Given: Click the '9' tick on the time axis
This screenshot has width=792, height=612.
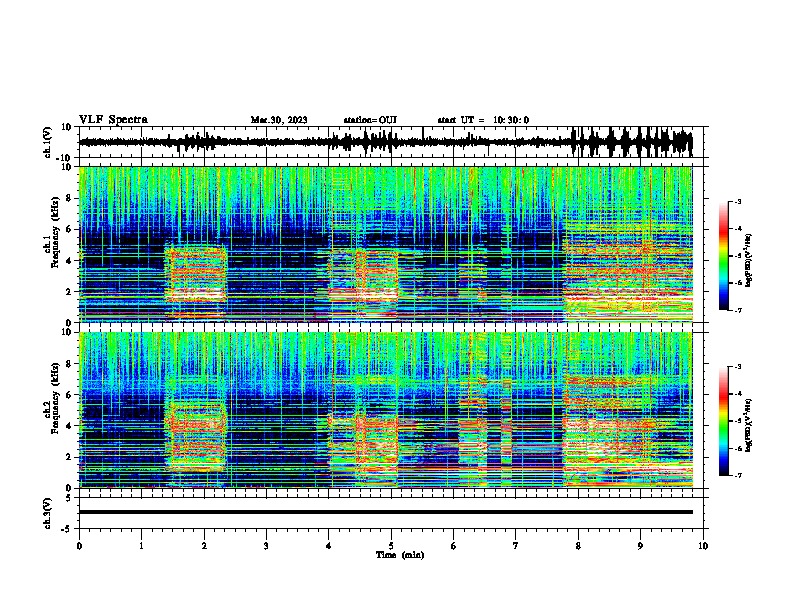Looking at the screenshot, I should pos(640,546).
